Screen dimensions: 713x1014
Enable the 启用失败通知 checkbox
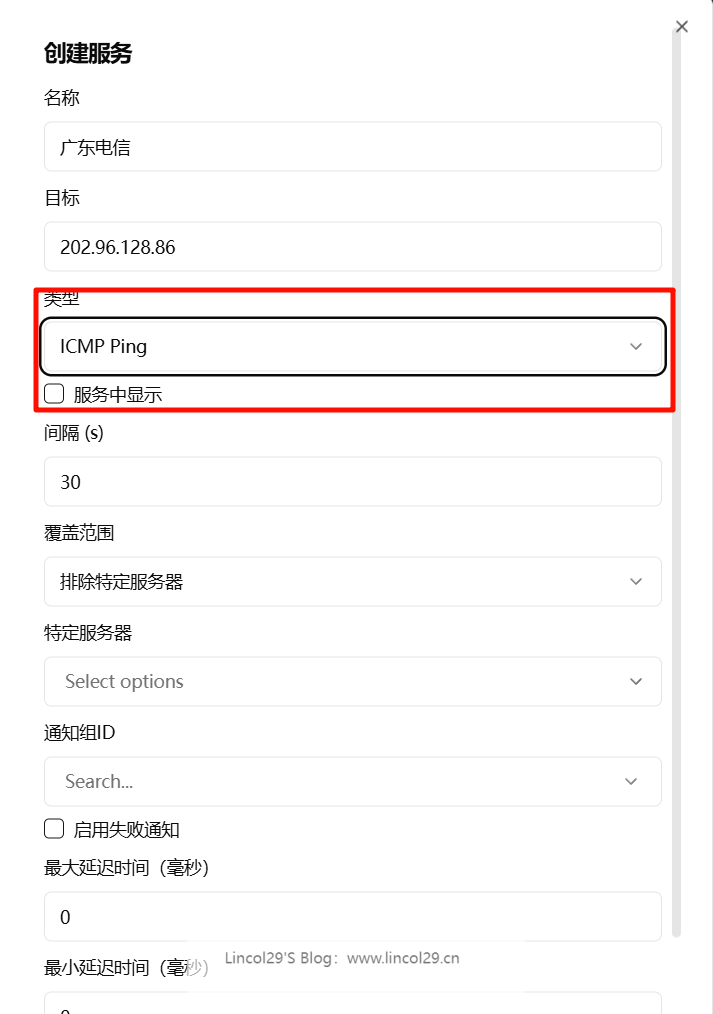54,829
